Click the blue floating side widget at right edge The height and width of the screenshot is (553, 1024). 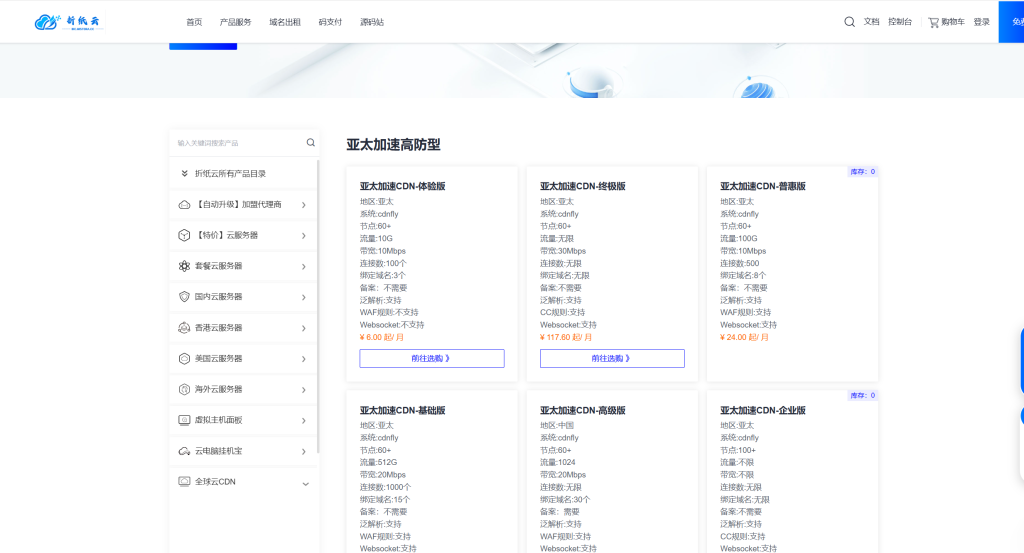pos(1021,360)
